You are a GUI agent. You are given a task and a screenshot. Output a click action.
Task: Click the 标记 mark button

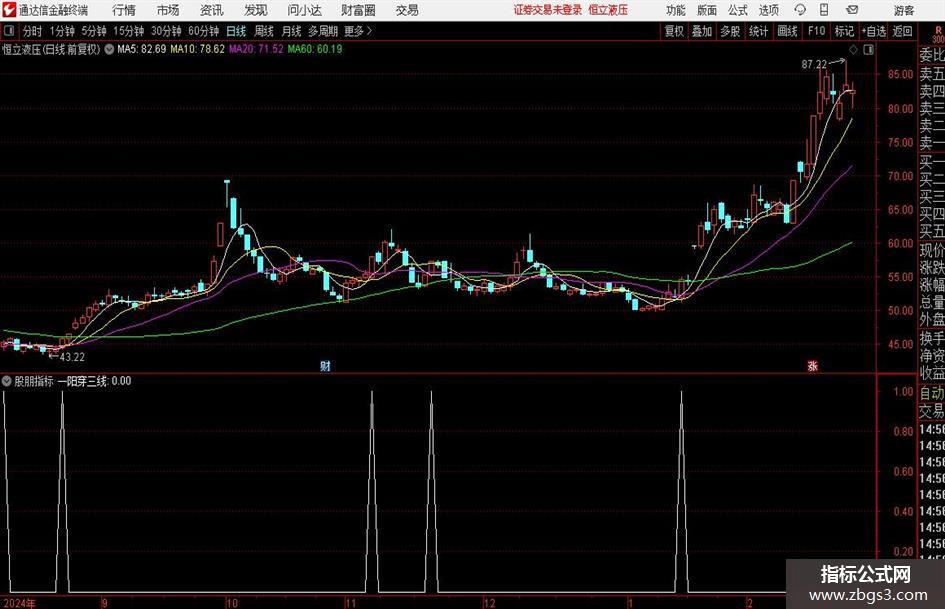pos(844,31)
